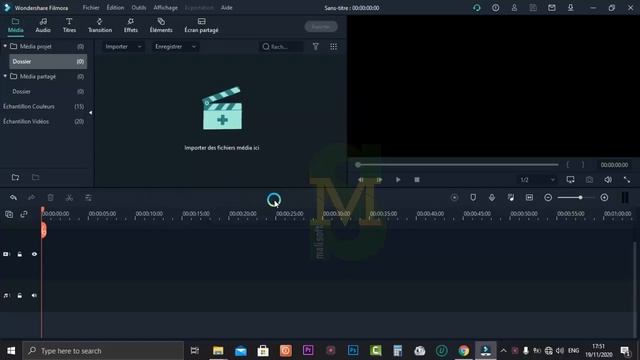Click the add track icon
Viewport: 640px width, 360px height.
pos(9,214)
